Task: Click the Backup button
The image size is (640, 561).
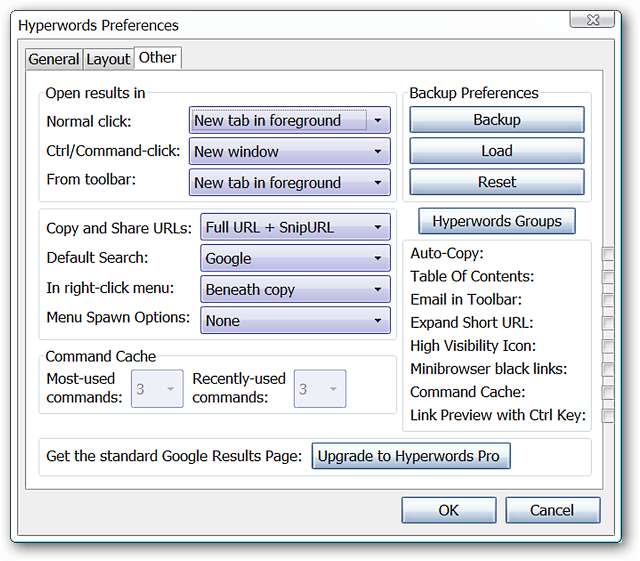Action: point(497,120)
